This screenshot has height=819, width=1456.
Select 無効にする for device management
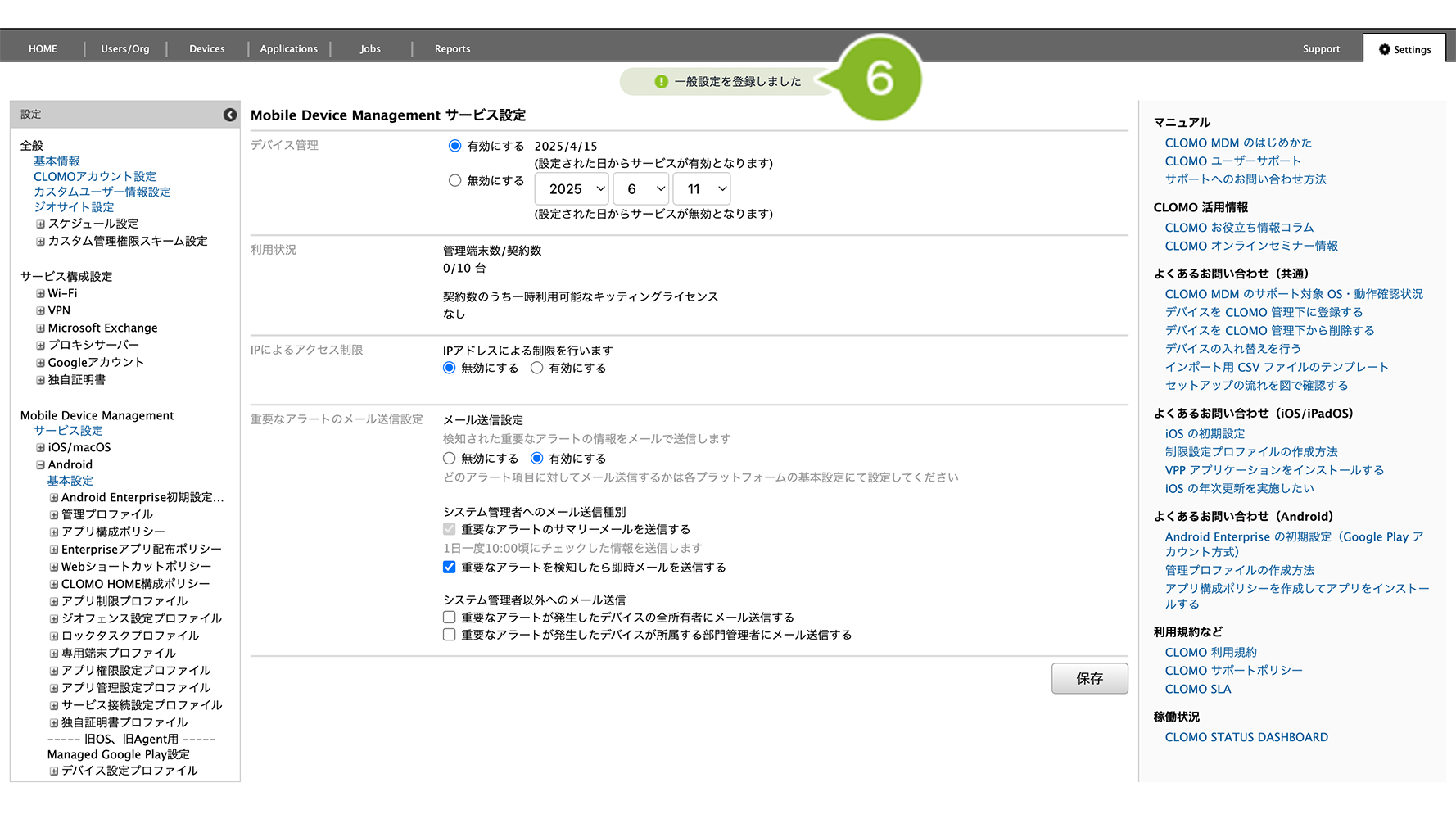(454, 180)
